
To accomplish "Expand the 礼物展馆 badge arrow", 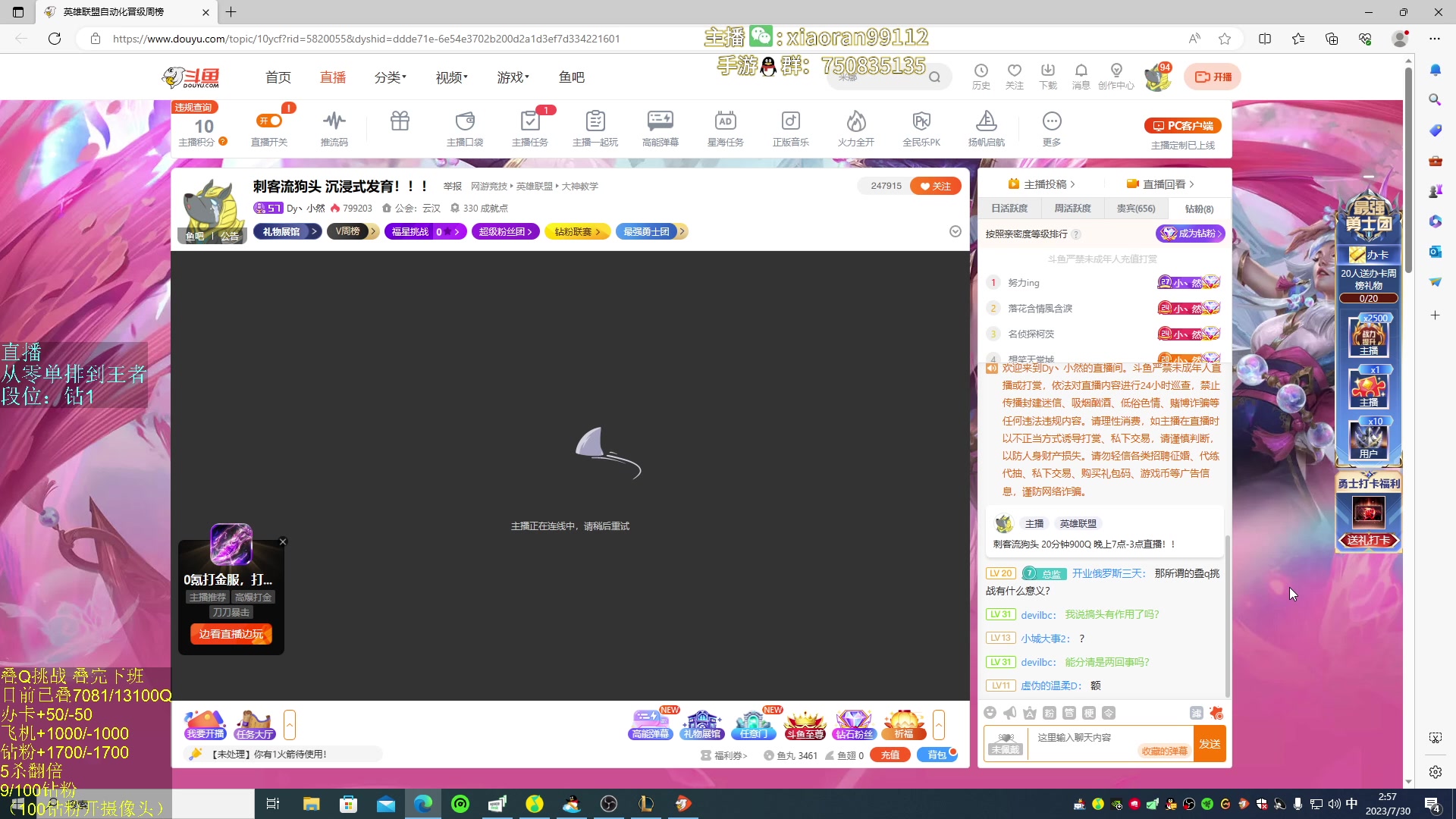I will (314, 231).
